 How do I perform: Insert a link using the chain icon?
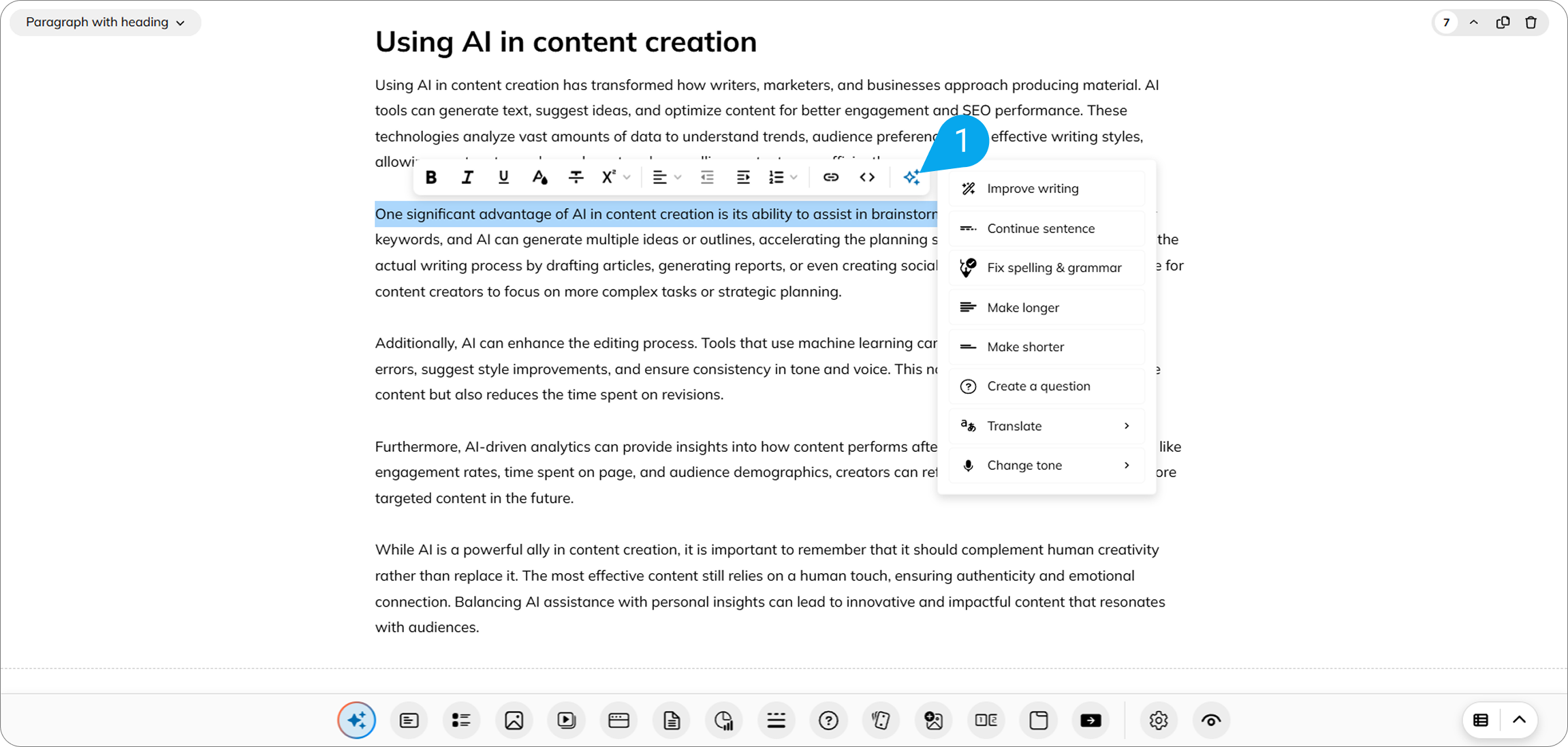830,177
